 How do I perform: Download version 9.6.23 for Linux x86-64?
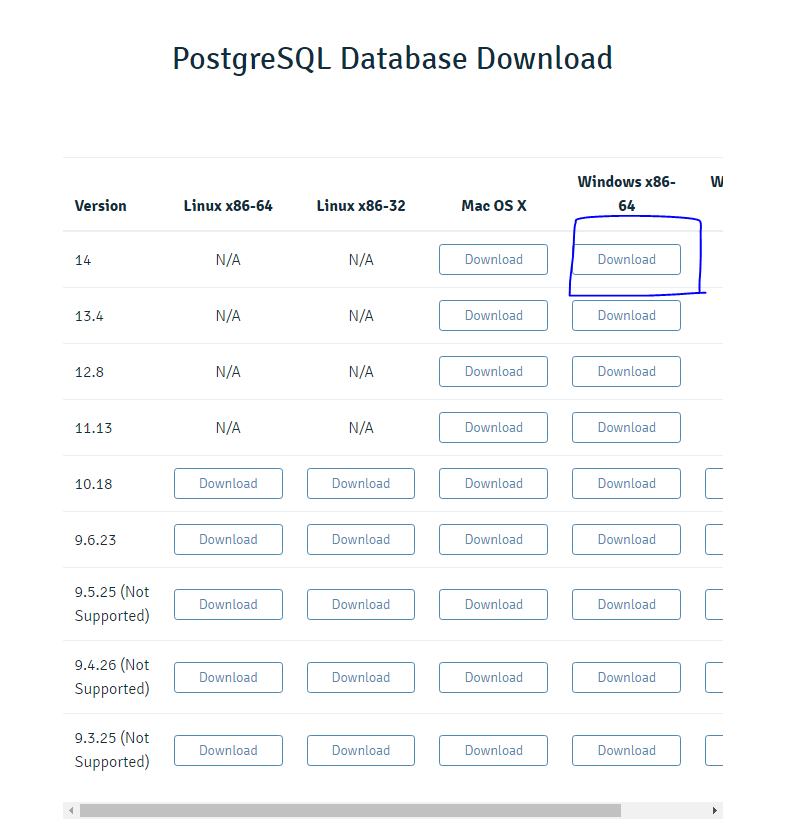228,539
